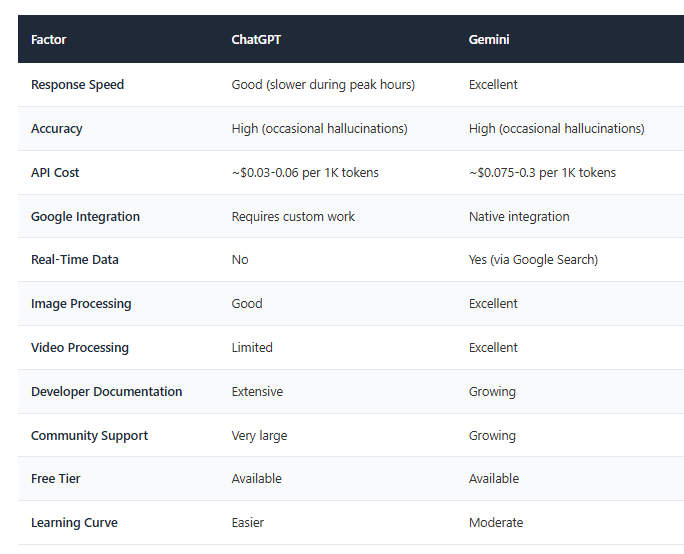Click the "Requires custom work" cell

click(293, 217)
